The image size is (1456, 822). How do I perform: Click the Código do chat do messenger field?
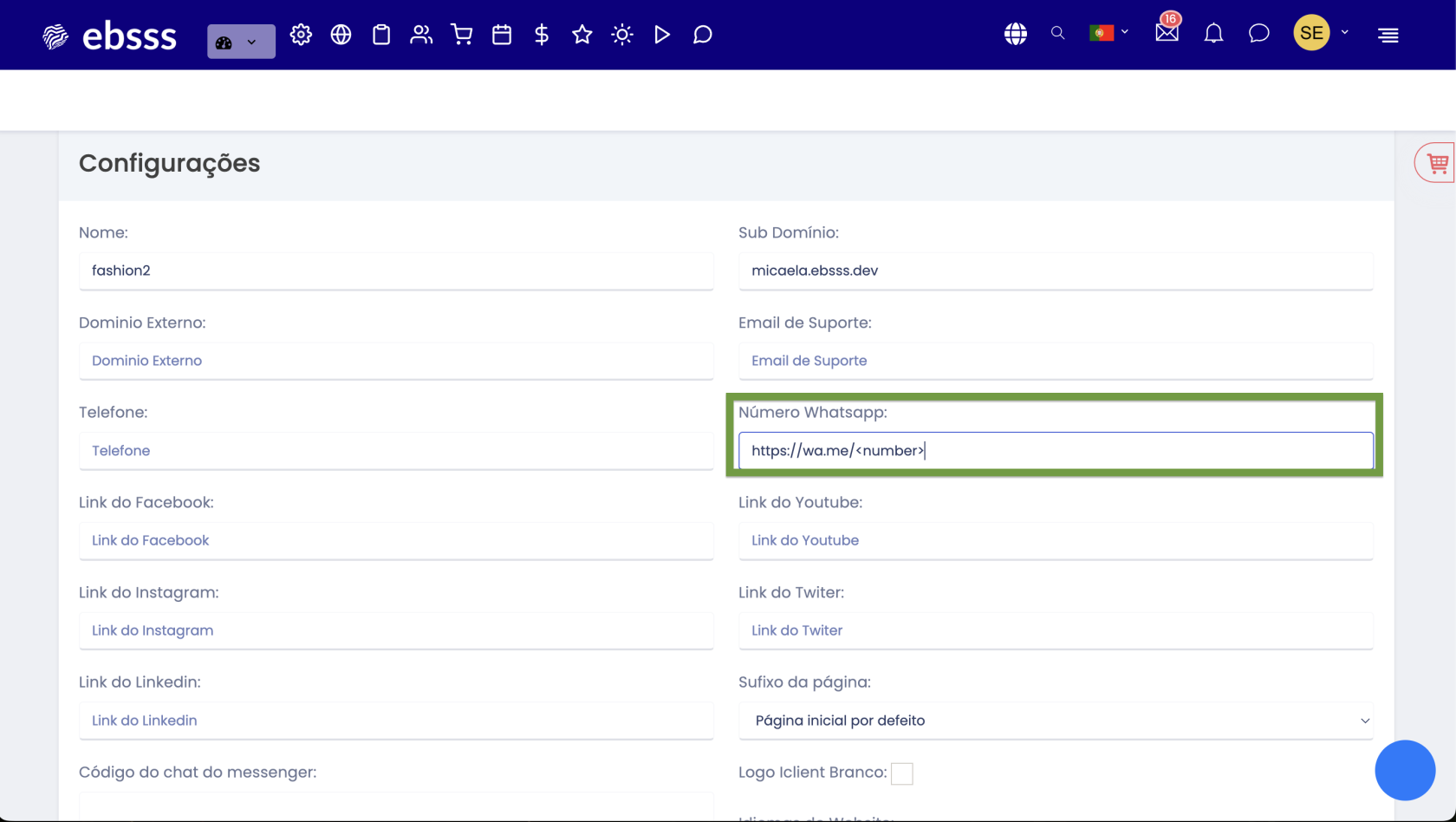point(396,806)
